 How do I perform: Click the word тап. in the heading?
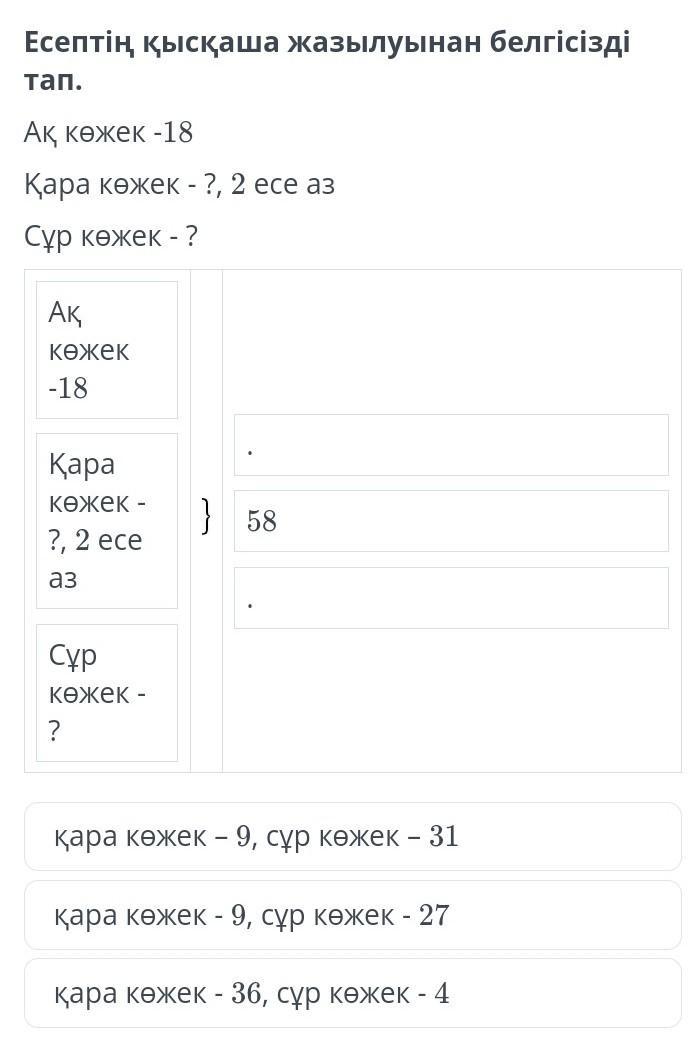coord(54,82)
